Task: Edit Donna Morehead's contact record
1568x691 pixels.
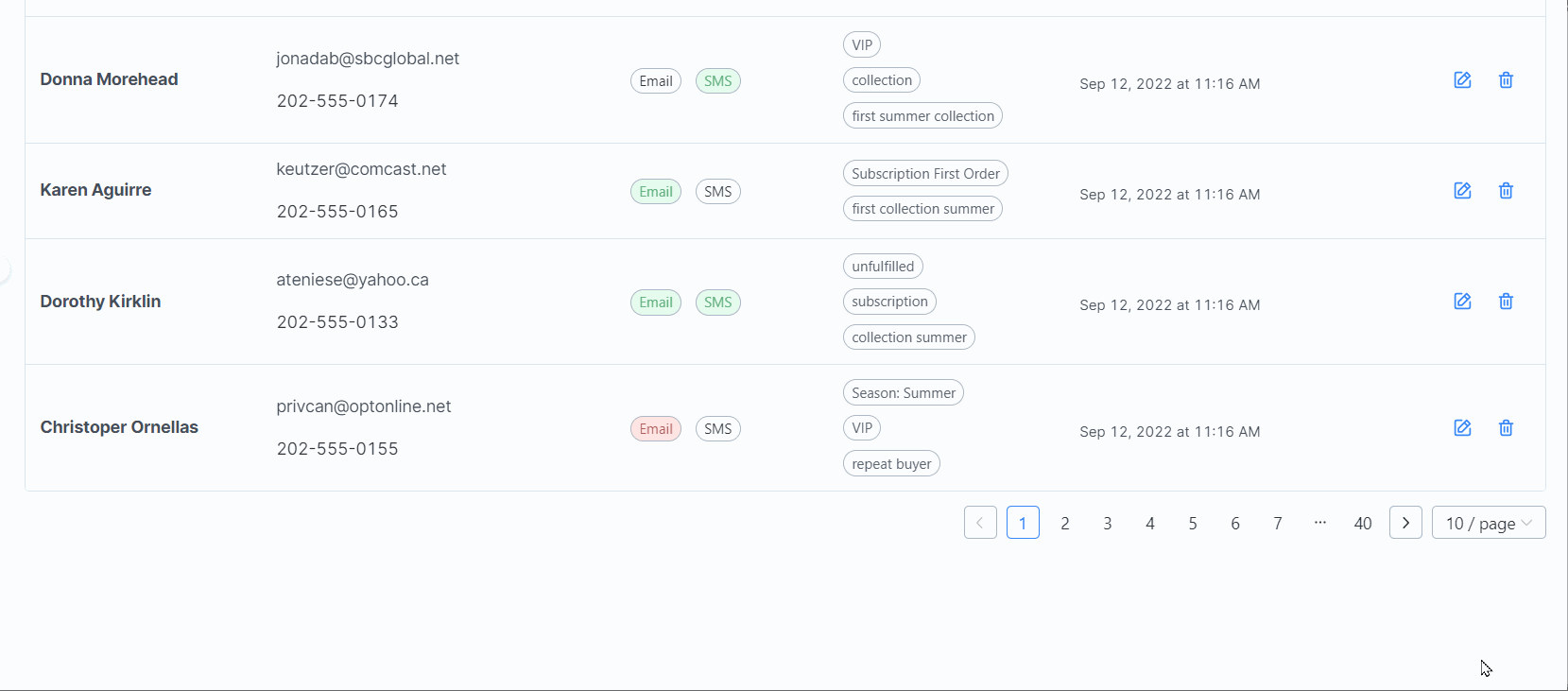Action: (x=1462, y=80)
